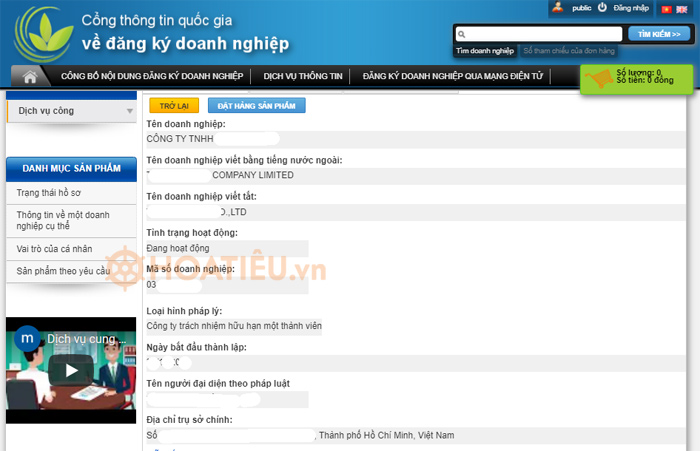Open the Trạng thái hồ sơ link
The height and width of the screenshot is (451, 700).
click(x=48, y=192)
